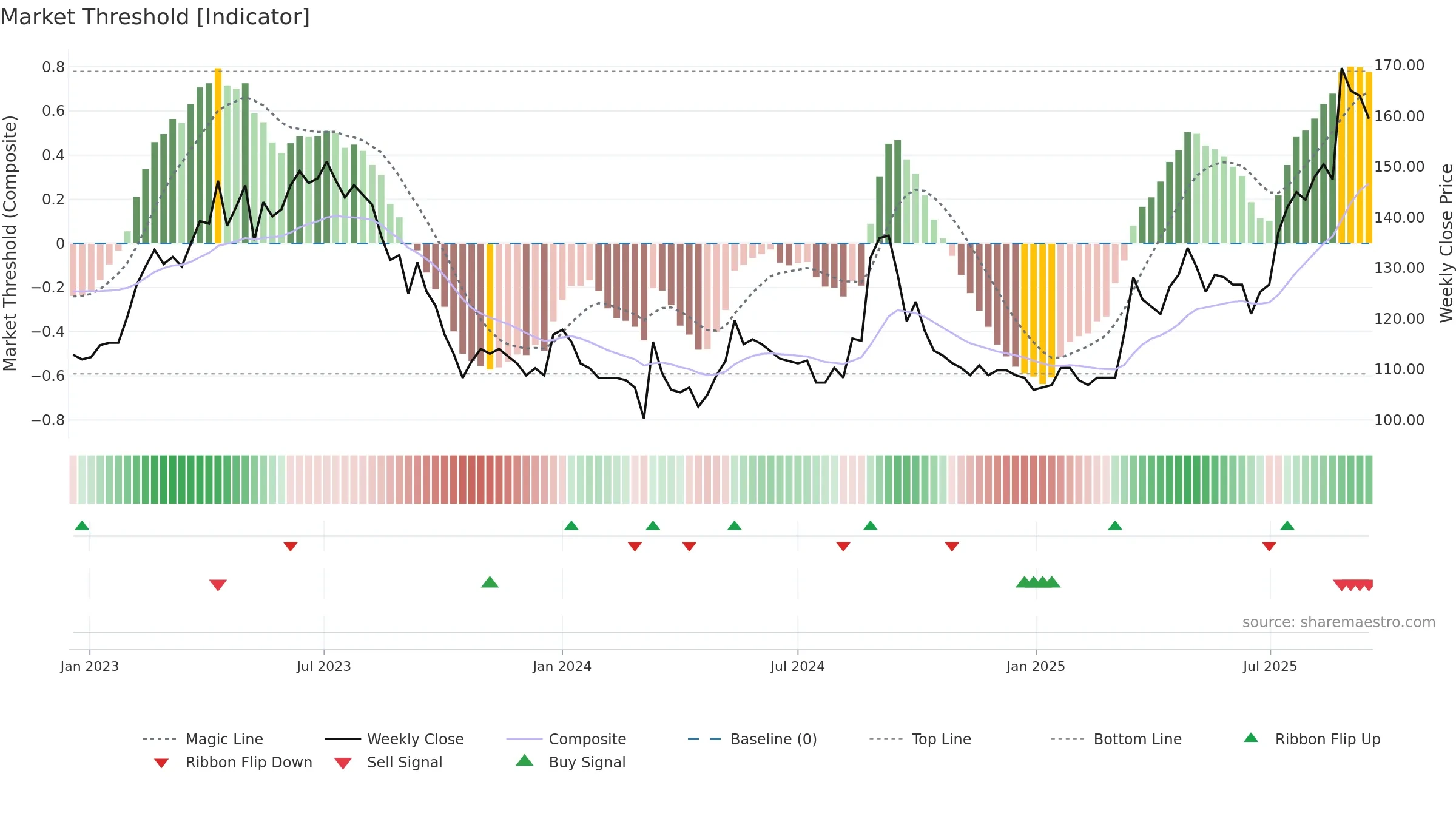Toggle the Weekly Close legend entry
This screenshot has width=1456, height=819.
(394, 739)
